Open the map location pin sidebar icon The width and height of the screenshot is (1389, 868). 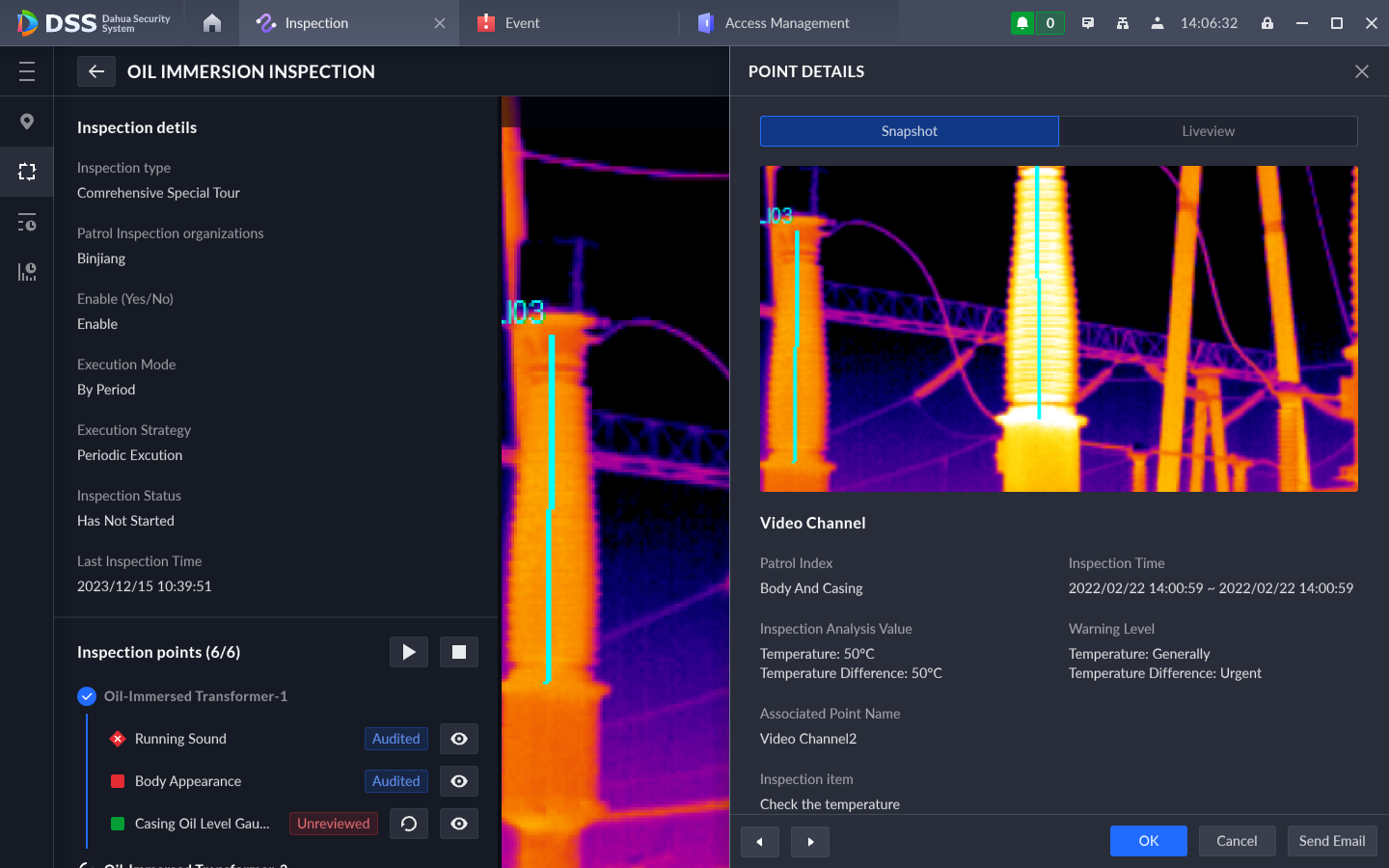point(27,122)
